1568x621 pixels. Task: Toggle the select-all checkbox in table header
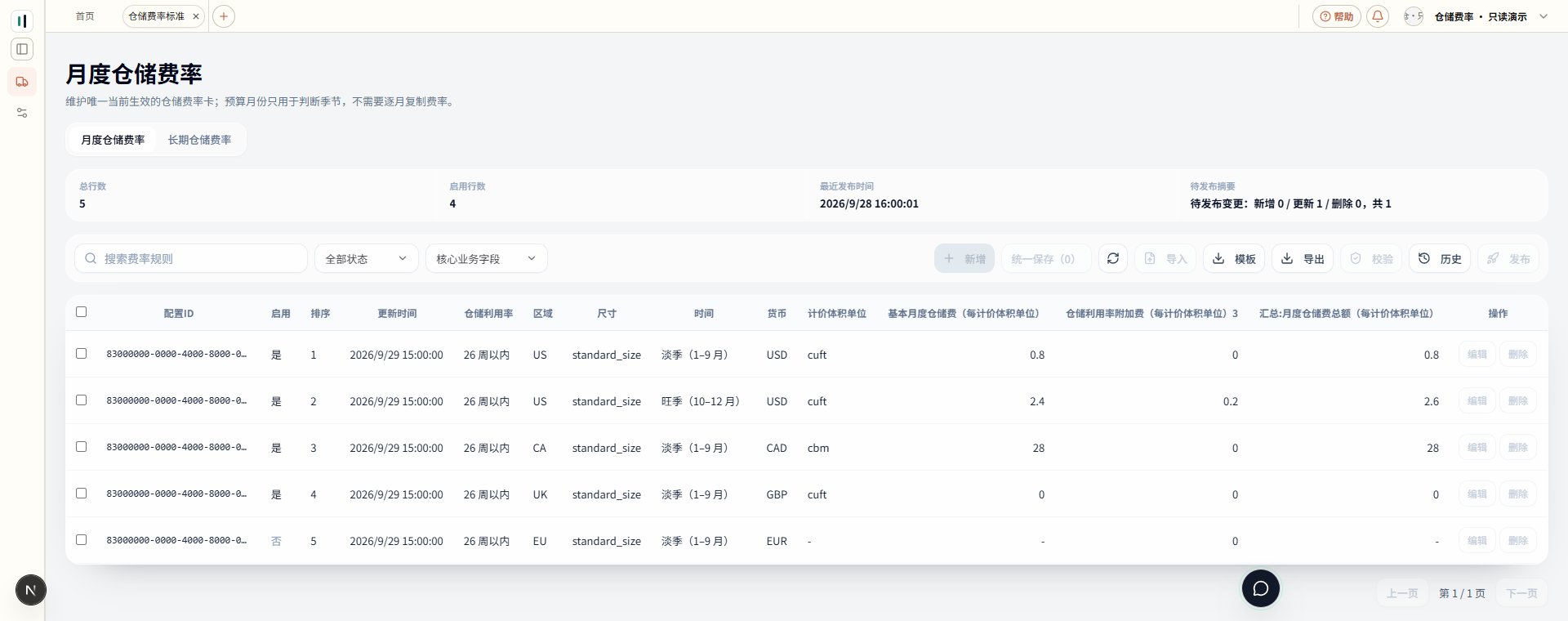point(81,311)
